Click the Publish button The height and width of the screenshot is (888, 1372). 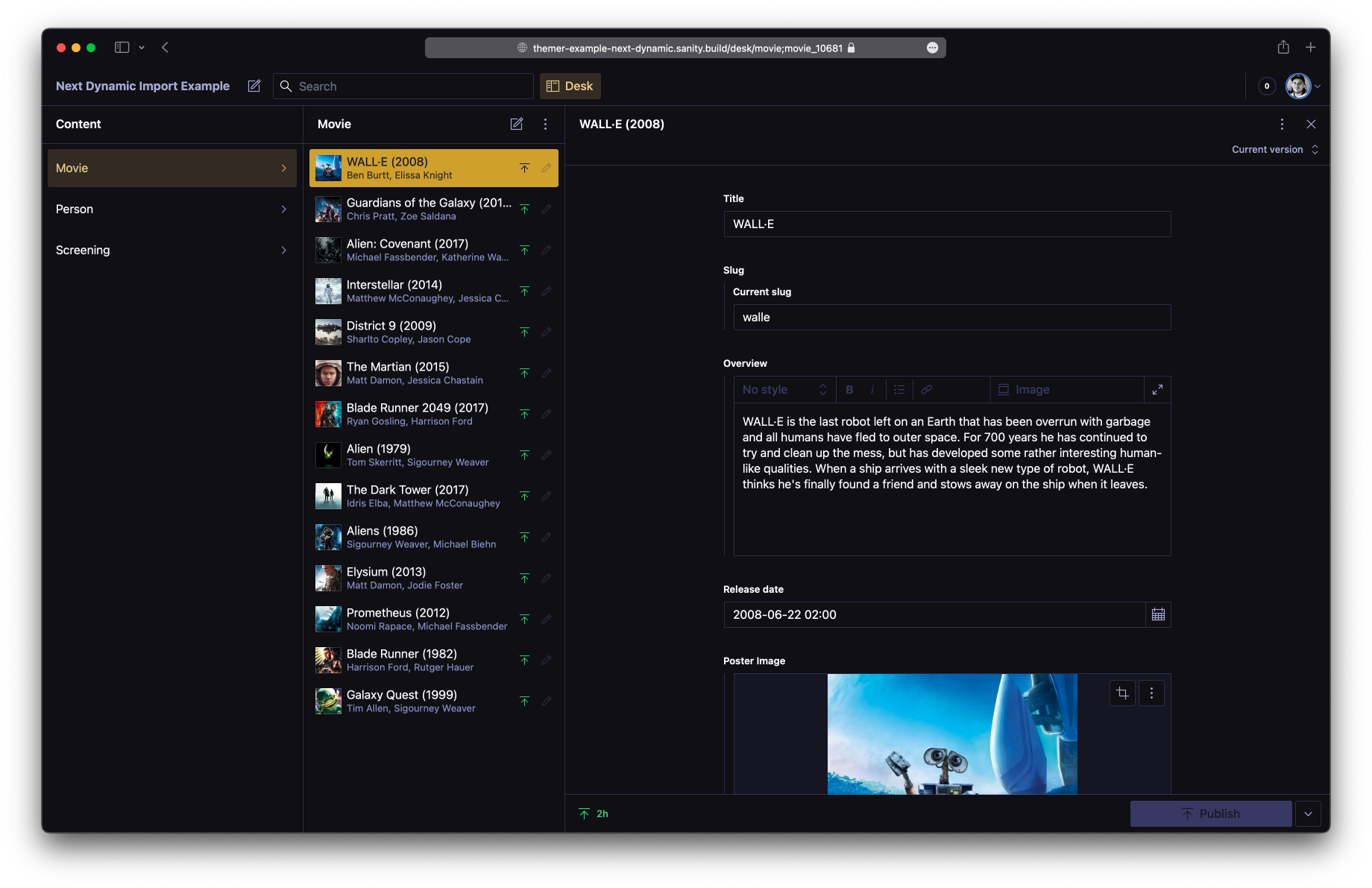pos(1210,813)
